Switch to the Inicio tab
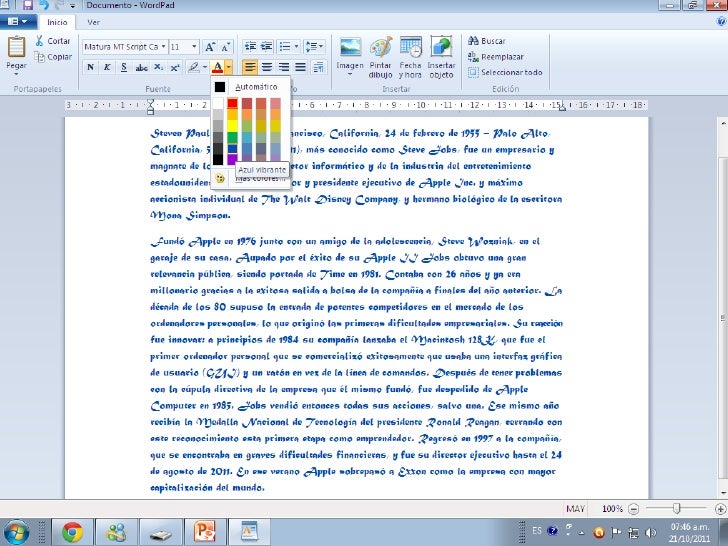This screenshot has width=728, height=546. 57,22
